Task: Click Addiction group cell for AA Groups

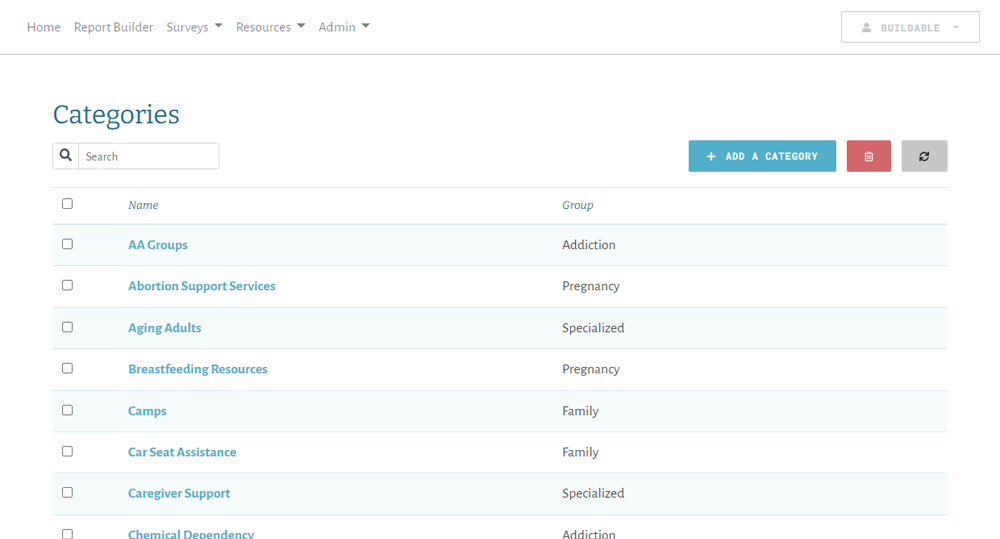Action: 589,245
